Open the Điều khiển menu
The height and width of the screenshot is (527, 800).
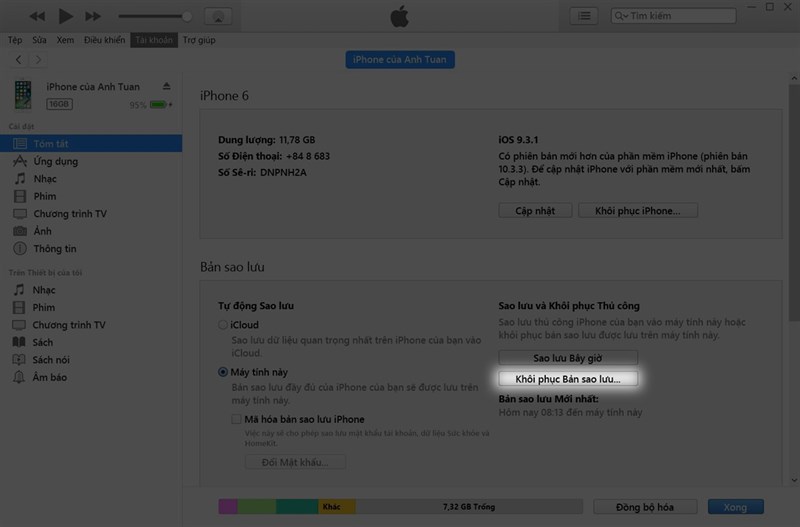click(x=104, y=40)
